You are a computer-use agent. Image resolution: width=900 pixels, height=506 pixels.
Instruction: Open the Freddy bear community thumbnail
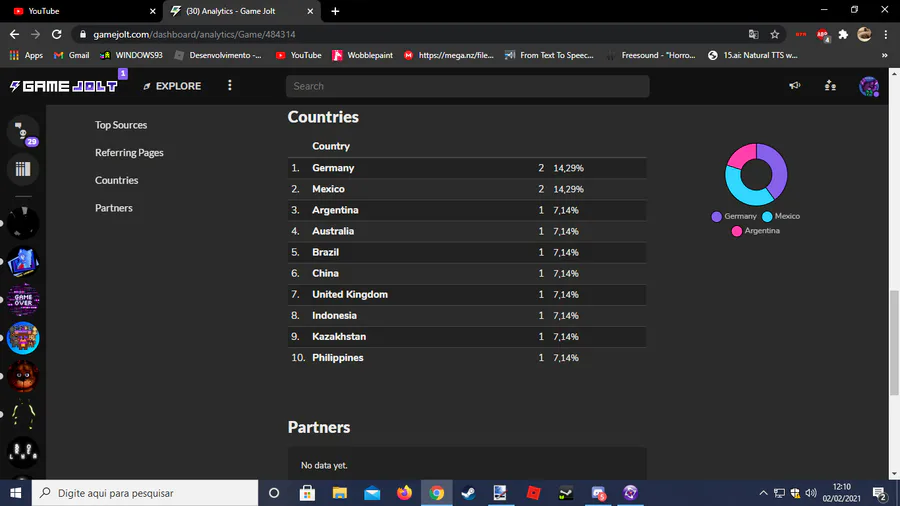click(23, 376)
